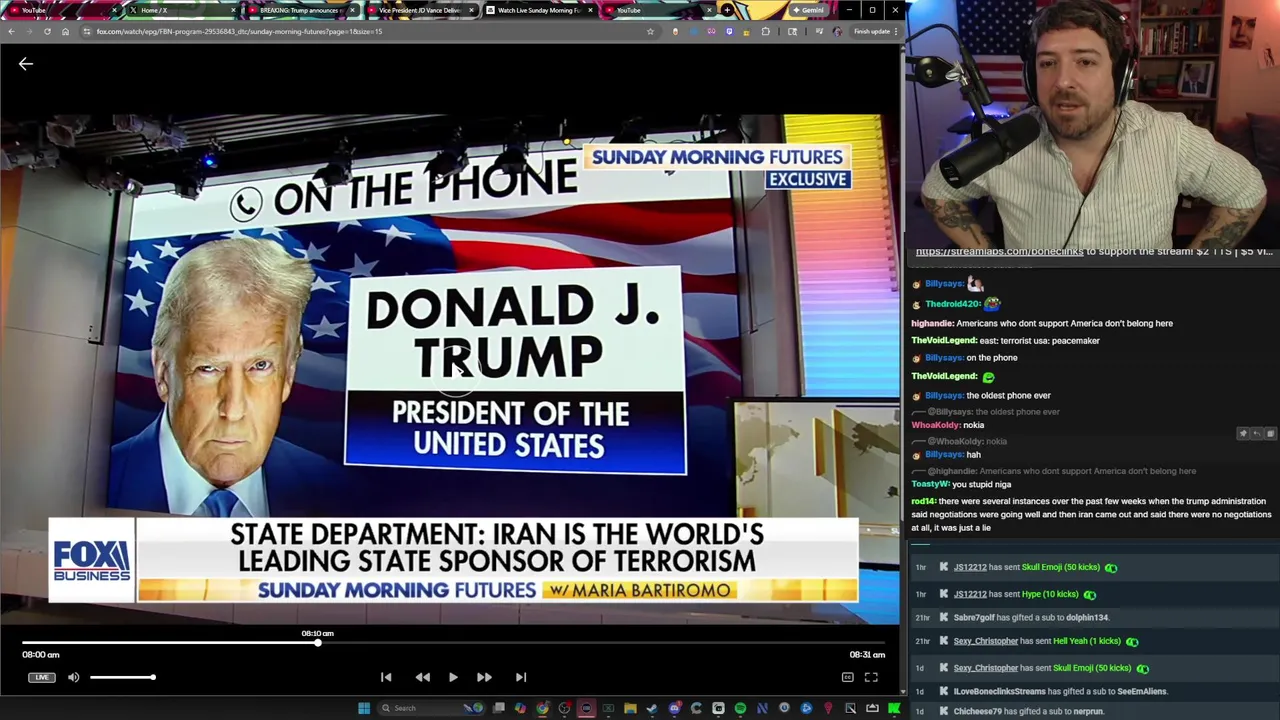This screenshot has height=720, width=1280.
Task: Switch to BREAKING: Trump announces tab
Action: click(300, 10)
